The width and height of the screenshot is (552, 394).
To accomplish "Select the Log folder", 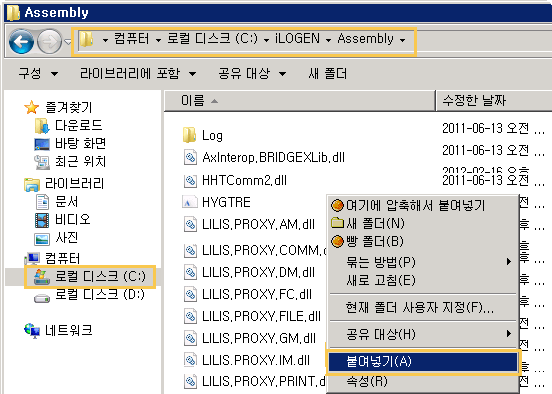I will click(x=203, y=135).
